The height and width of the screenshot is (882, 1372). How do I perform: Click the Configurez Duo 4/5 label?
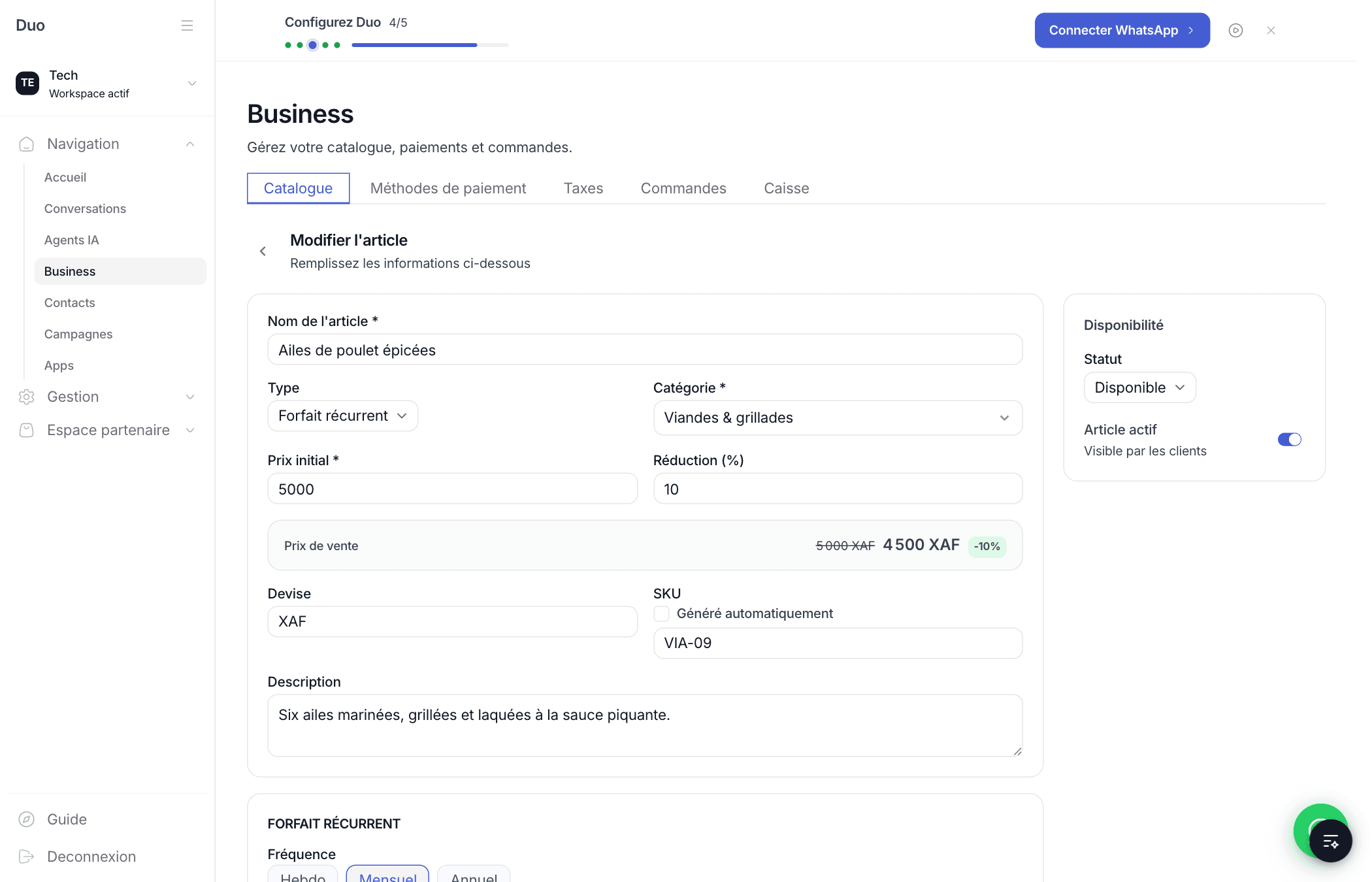tap(346, 22)
